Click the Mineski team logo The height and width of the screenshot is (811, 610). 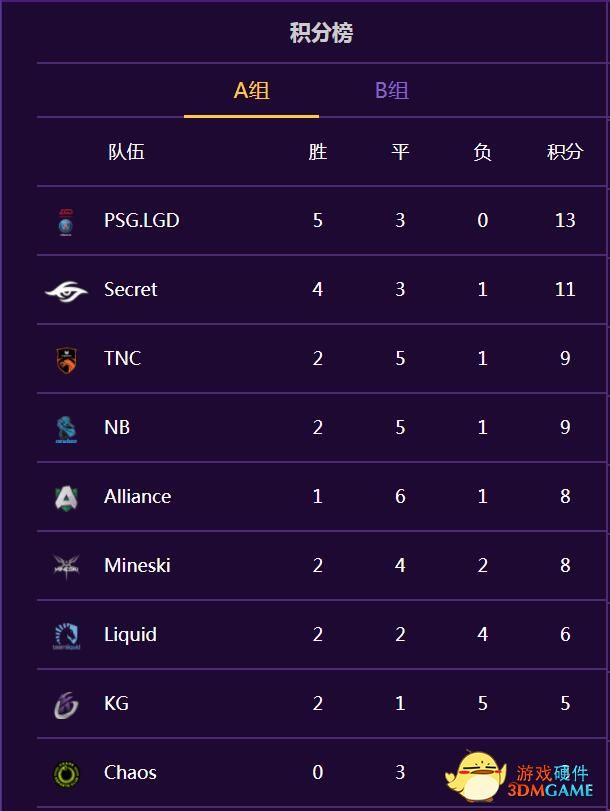[x=66, y=566]
